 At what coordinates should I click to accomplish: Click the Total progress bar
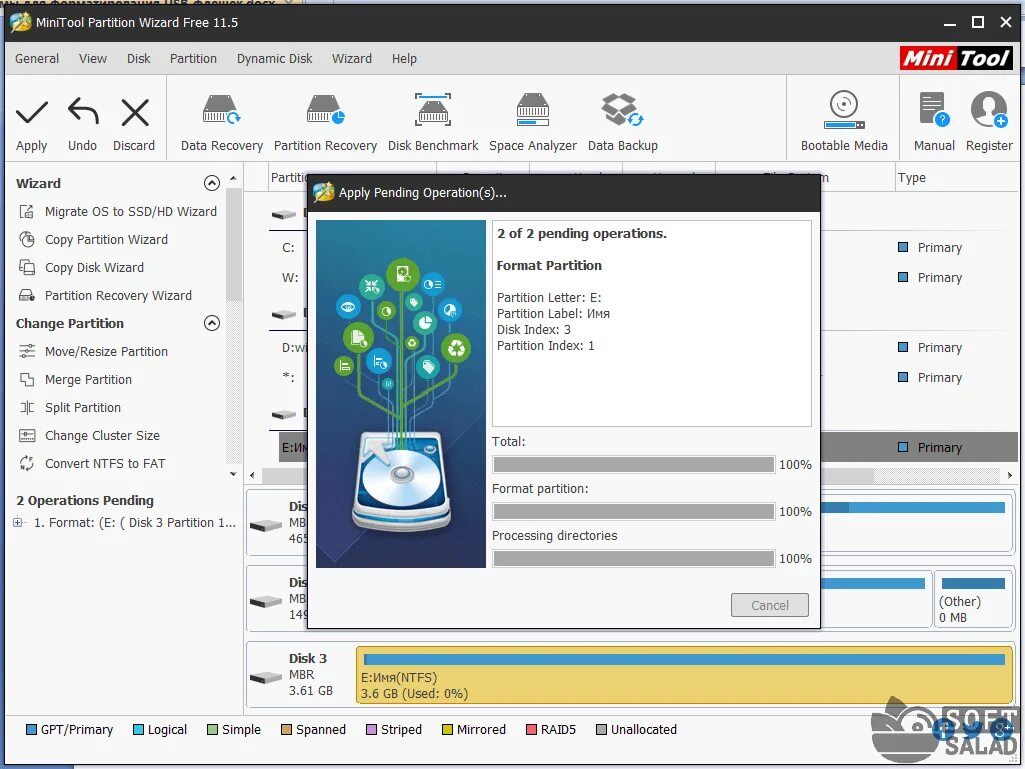[633, 464]
